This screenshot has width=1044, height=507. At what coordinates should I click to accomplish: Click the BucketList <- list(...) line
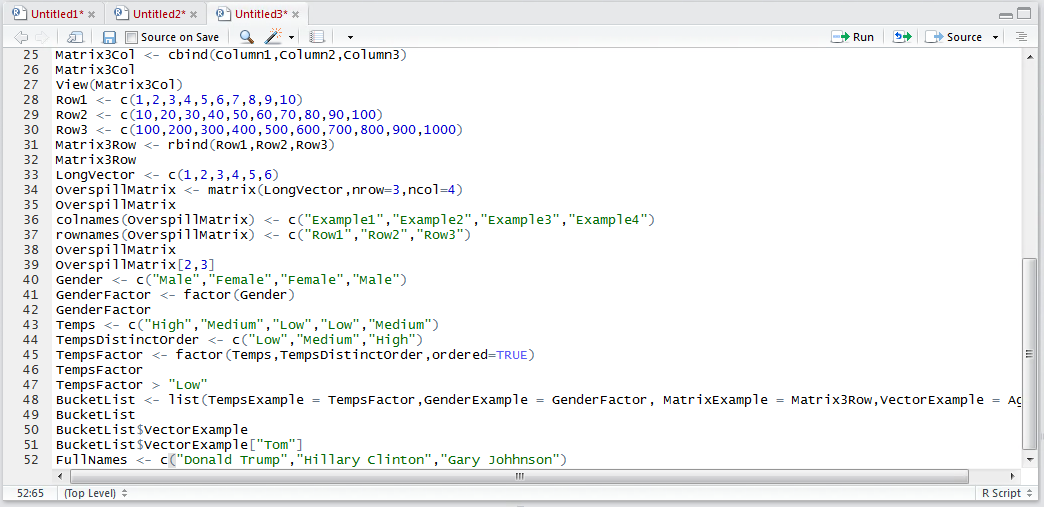[538, 400]
